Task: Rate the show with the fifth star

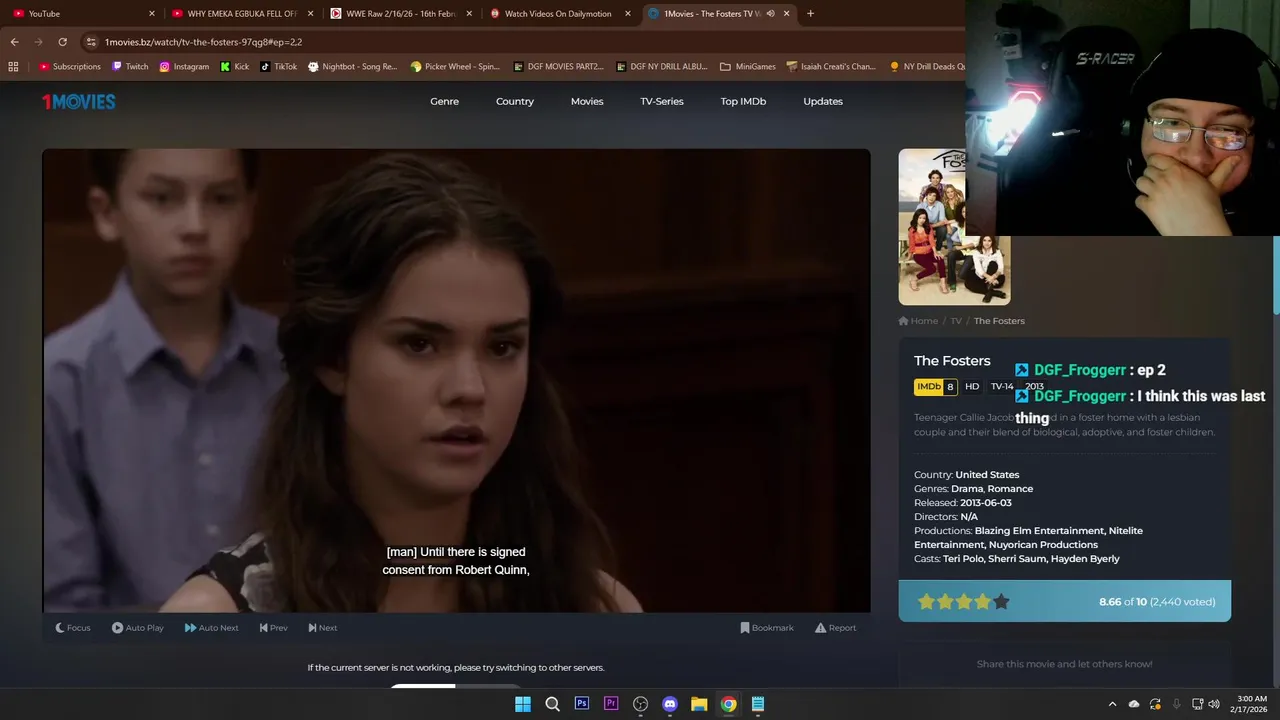Action: tap(1001, 601)
